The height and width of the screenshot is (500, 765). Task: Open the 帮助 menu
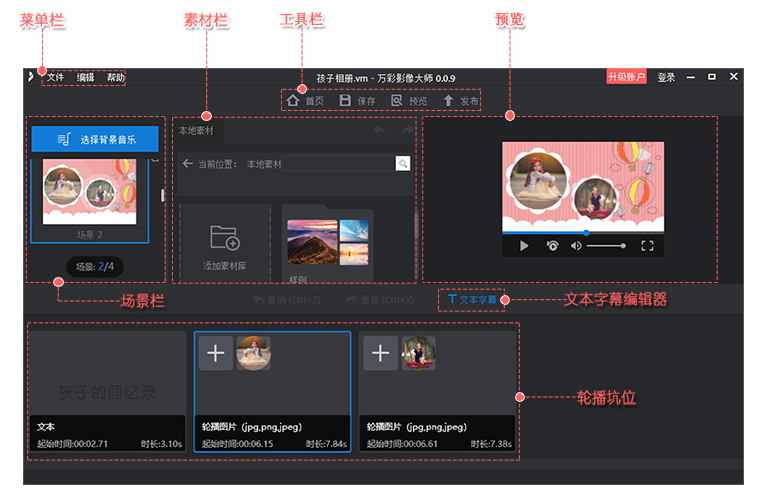pos(116,77)
